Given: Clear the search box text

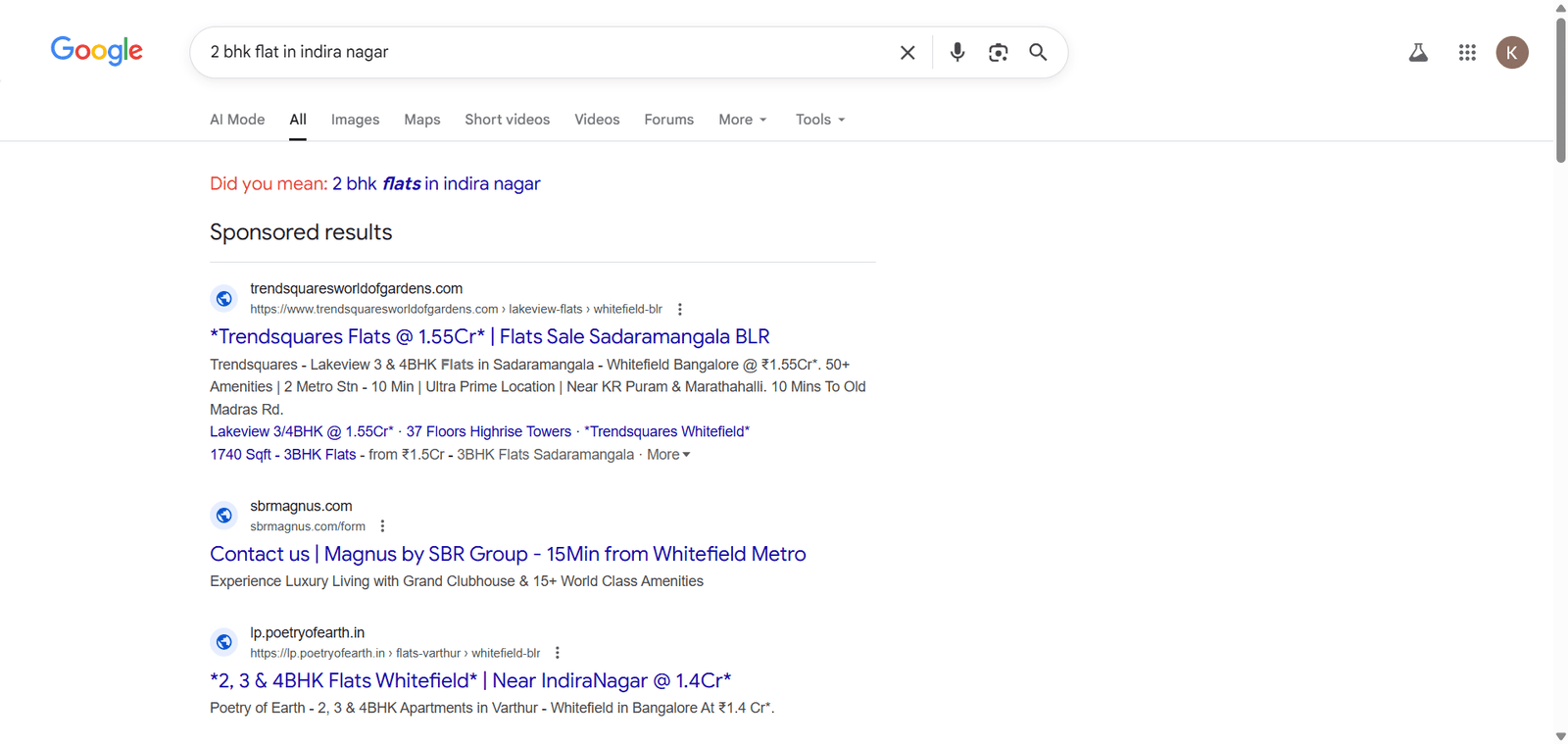Looking at the screenshot, I should tap(907, 53).
